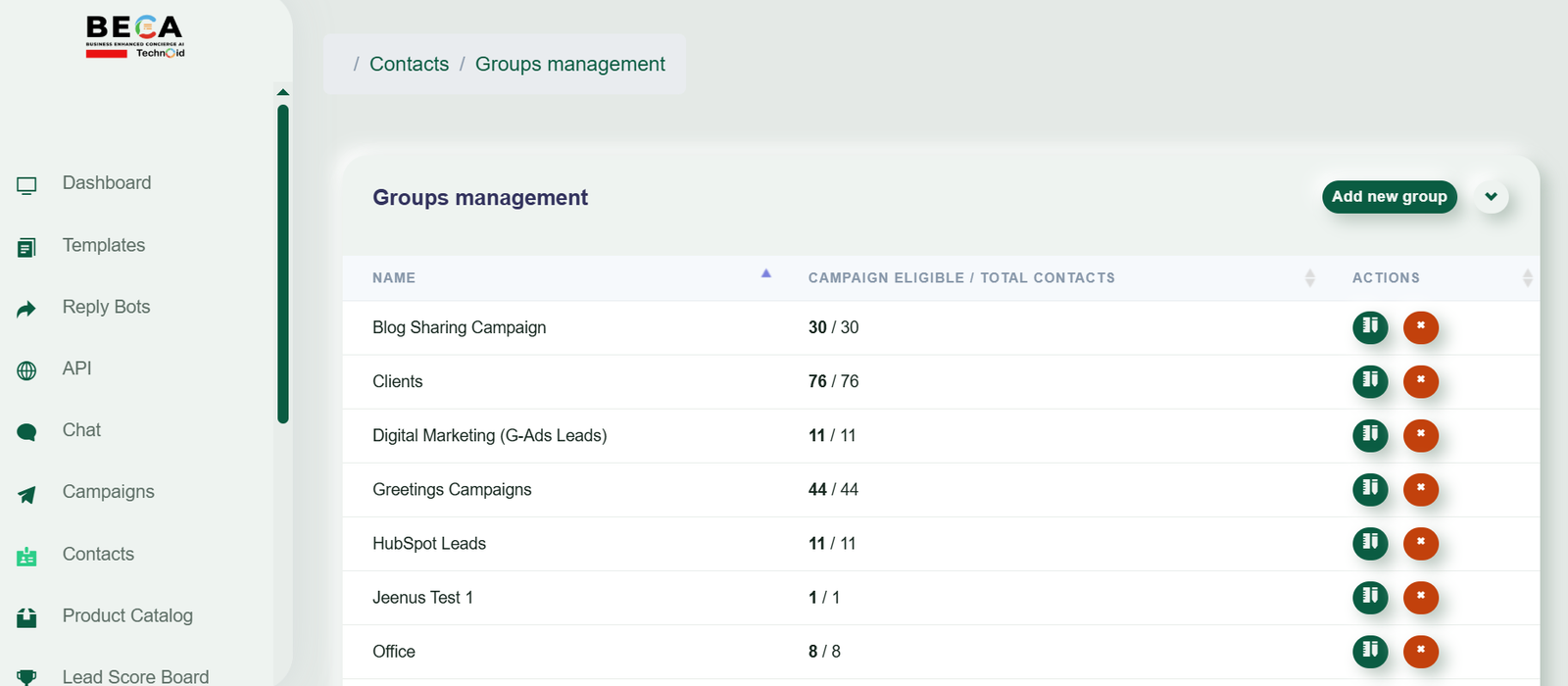Click green edit icon for Blog Sharing Campaign
This screenshot has height=686, width=1568.
[x=1370, y=326]
